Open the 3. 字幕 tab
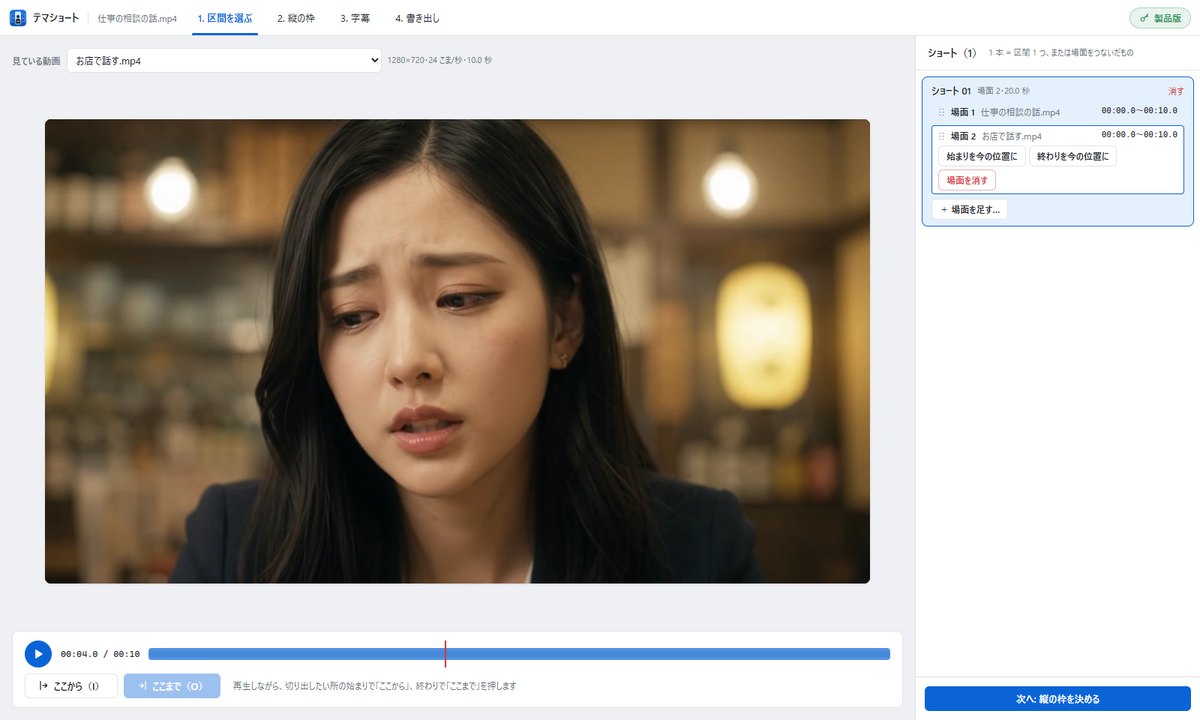The image size is (1200, 720). point(355,18)
